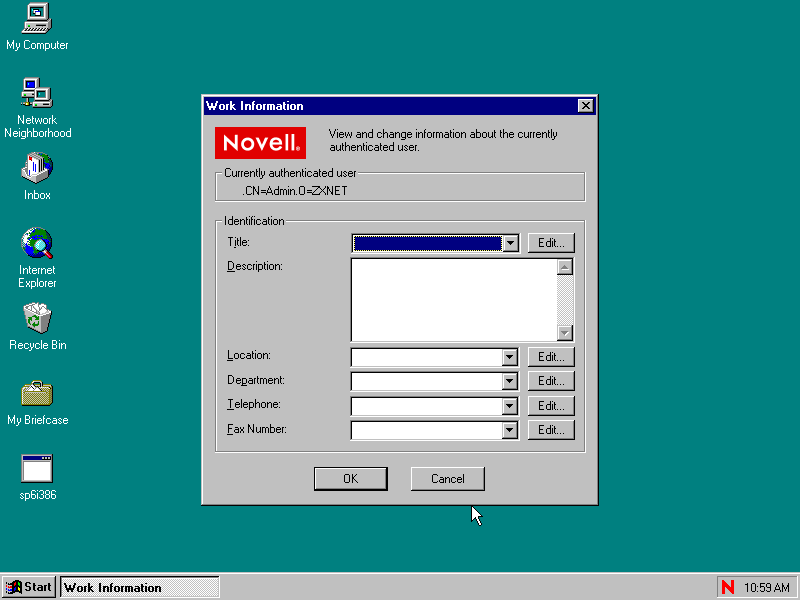The height and width of the screenshot is (600, 800).
Task: Confirm changes with OK button
Action: 351,479
